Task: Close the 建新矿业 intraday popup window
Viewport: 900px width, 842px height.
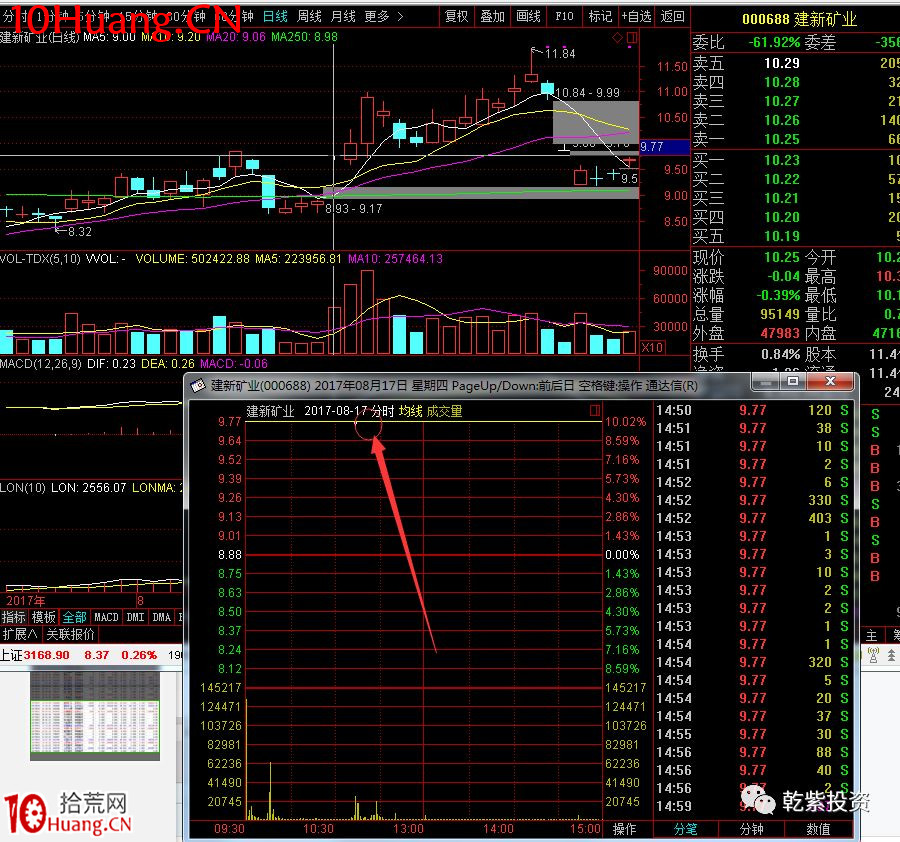Action: (x=830, y=382)
